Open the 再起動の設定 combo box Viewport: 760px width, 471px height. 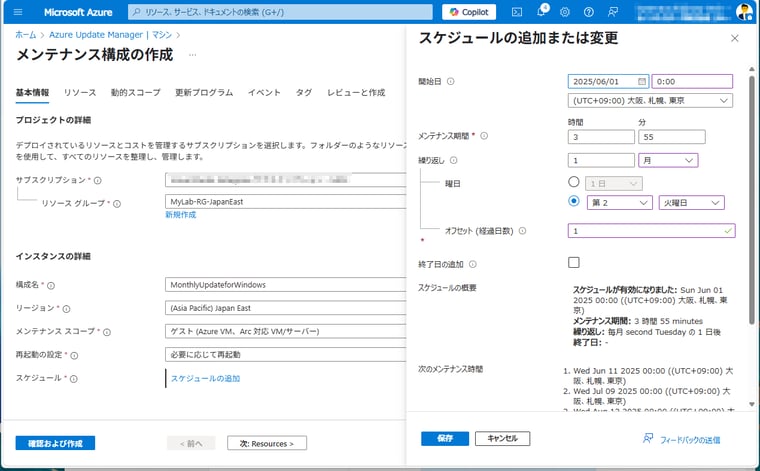pyautogui.click(x=285, y=354)
